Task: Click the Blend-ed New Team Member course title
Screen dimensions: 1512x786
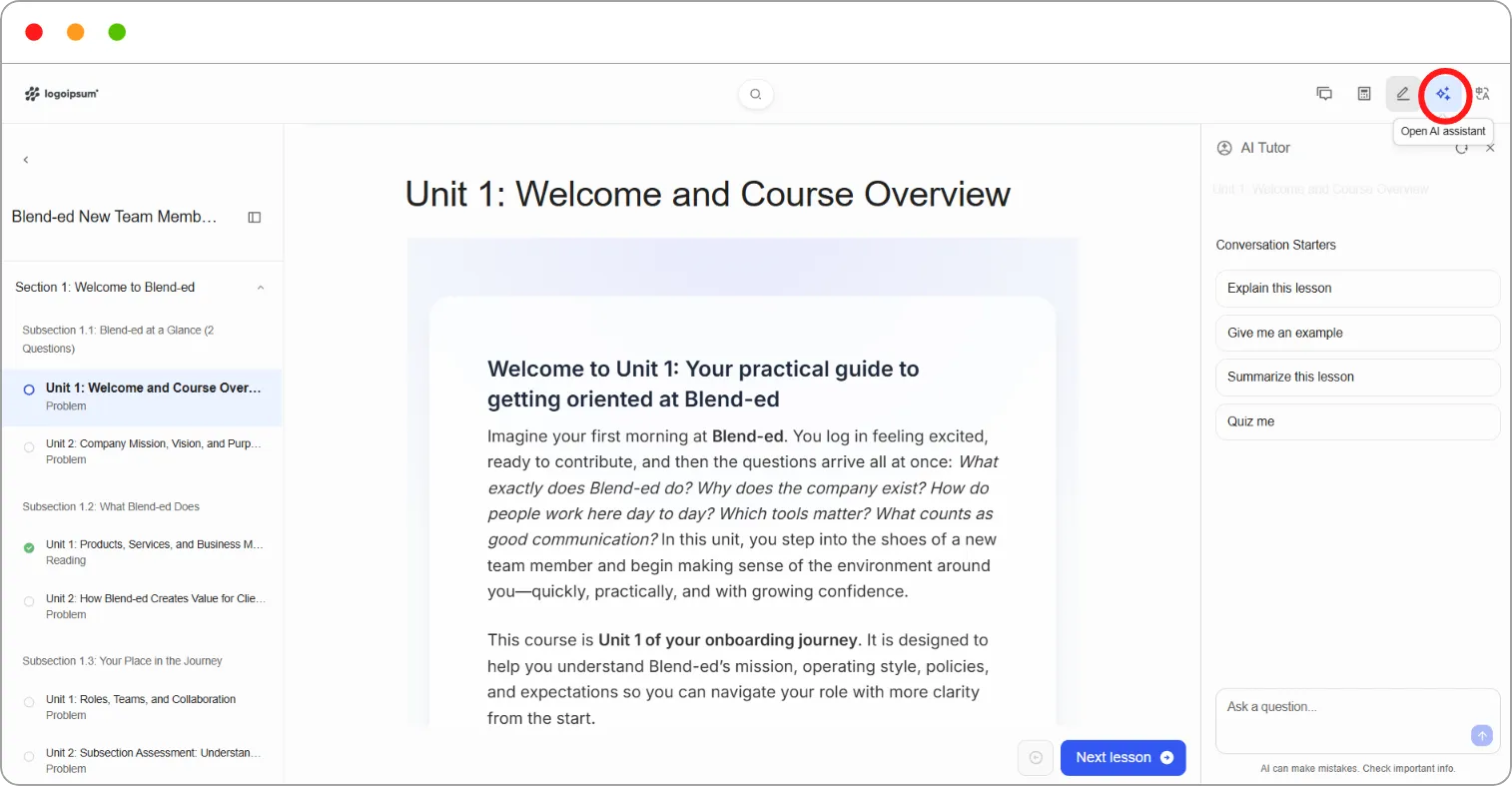Action: (114, 217)
